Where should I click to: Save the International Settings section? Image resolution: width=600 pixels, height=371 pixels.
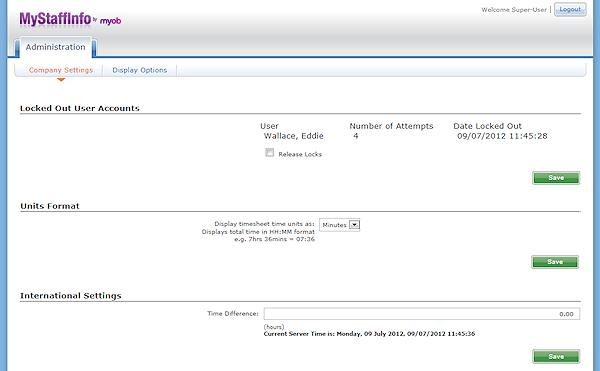[x=556, y=356]
